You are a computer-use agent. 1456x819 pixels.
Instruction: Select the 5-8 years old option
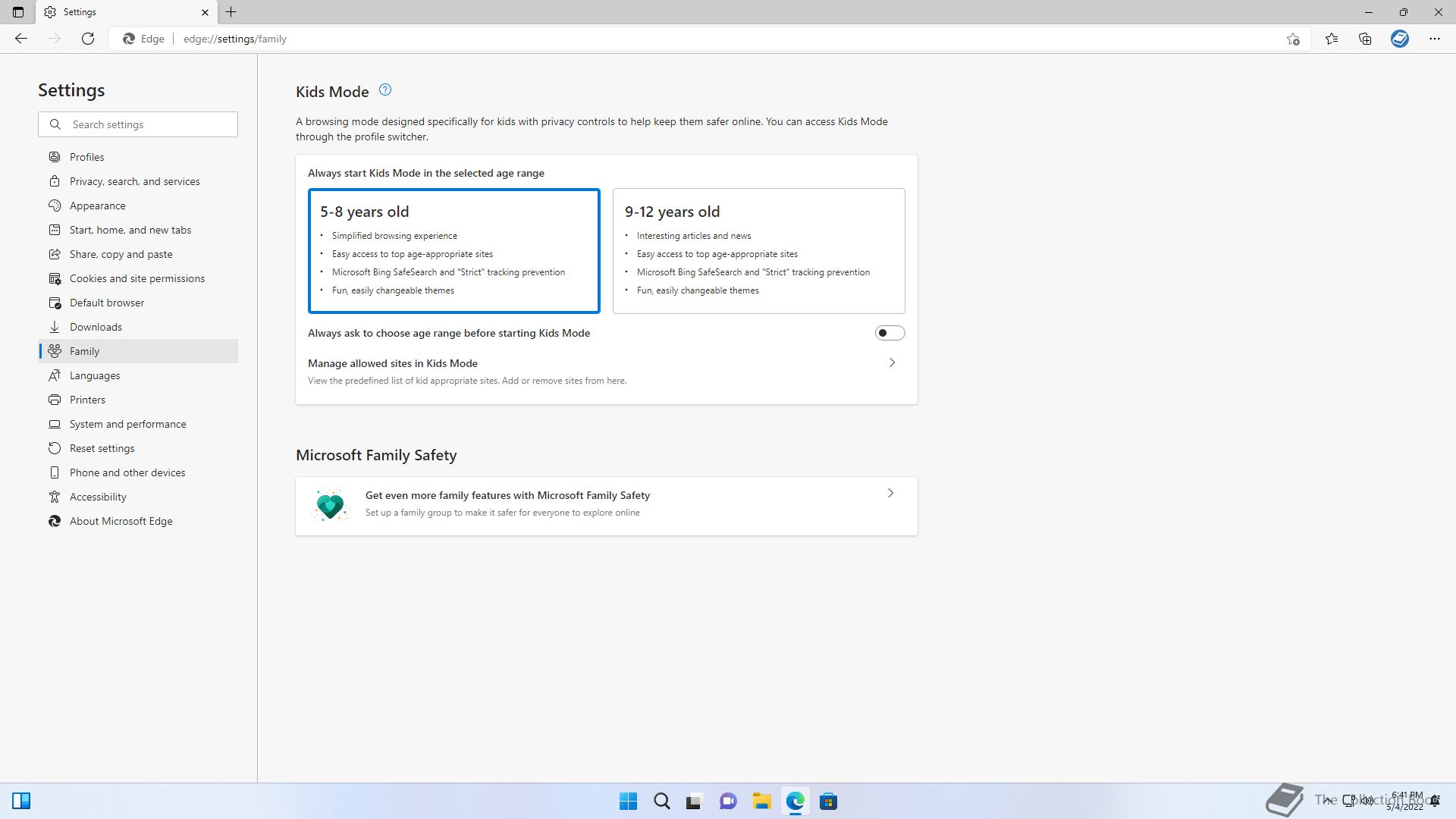coord(454,250)
